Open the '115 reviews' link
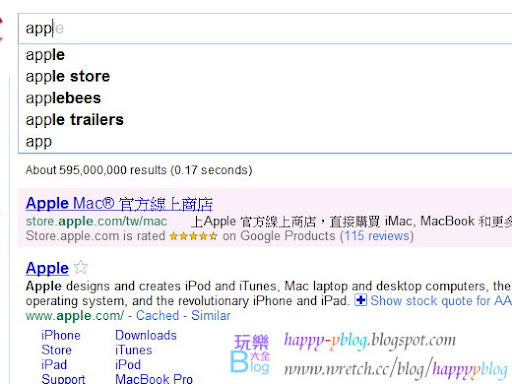This screenshot has height=384, width=512. [x=377, y=236]
